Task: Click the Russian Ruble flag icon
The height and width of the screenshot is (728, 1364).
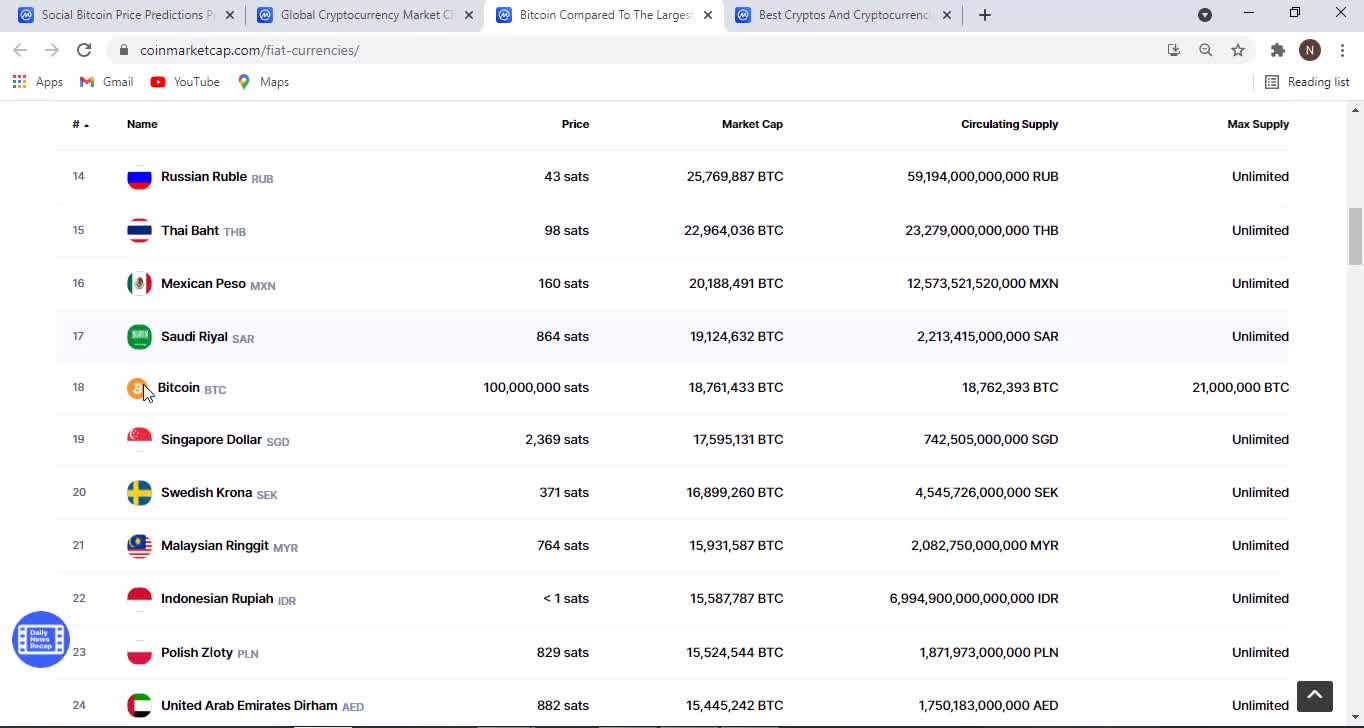Action: pos(139,177)
